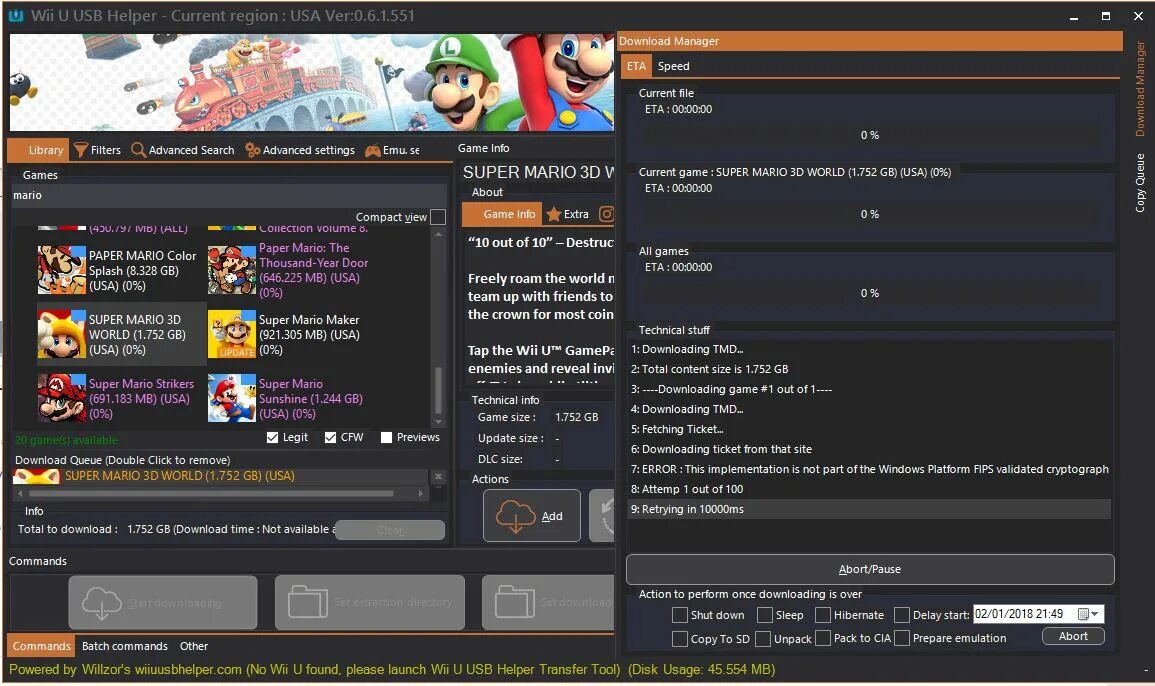
Task: Click the All games progress bar
Action: pos(870,293)
